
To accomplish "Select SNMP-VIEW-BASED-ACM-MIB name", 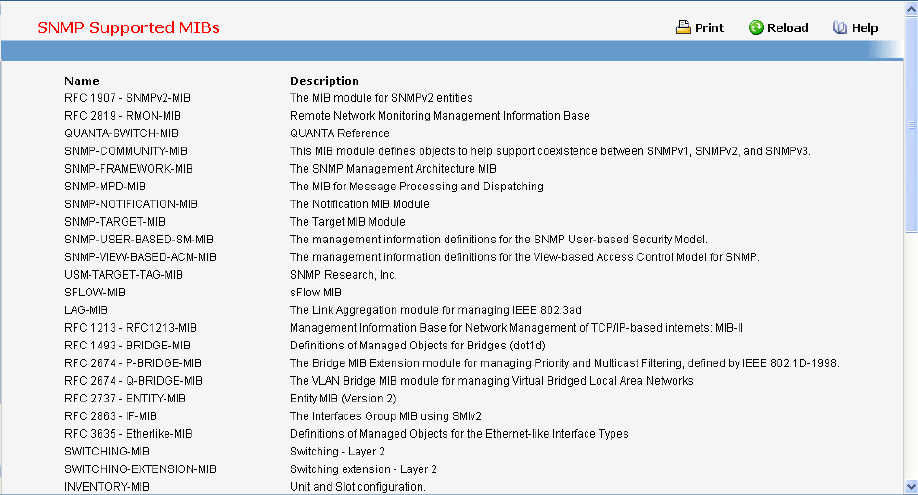I will coord(141,257).
